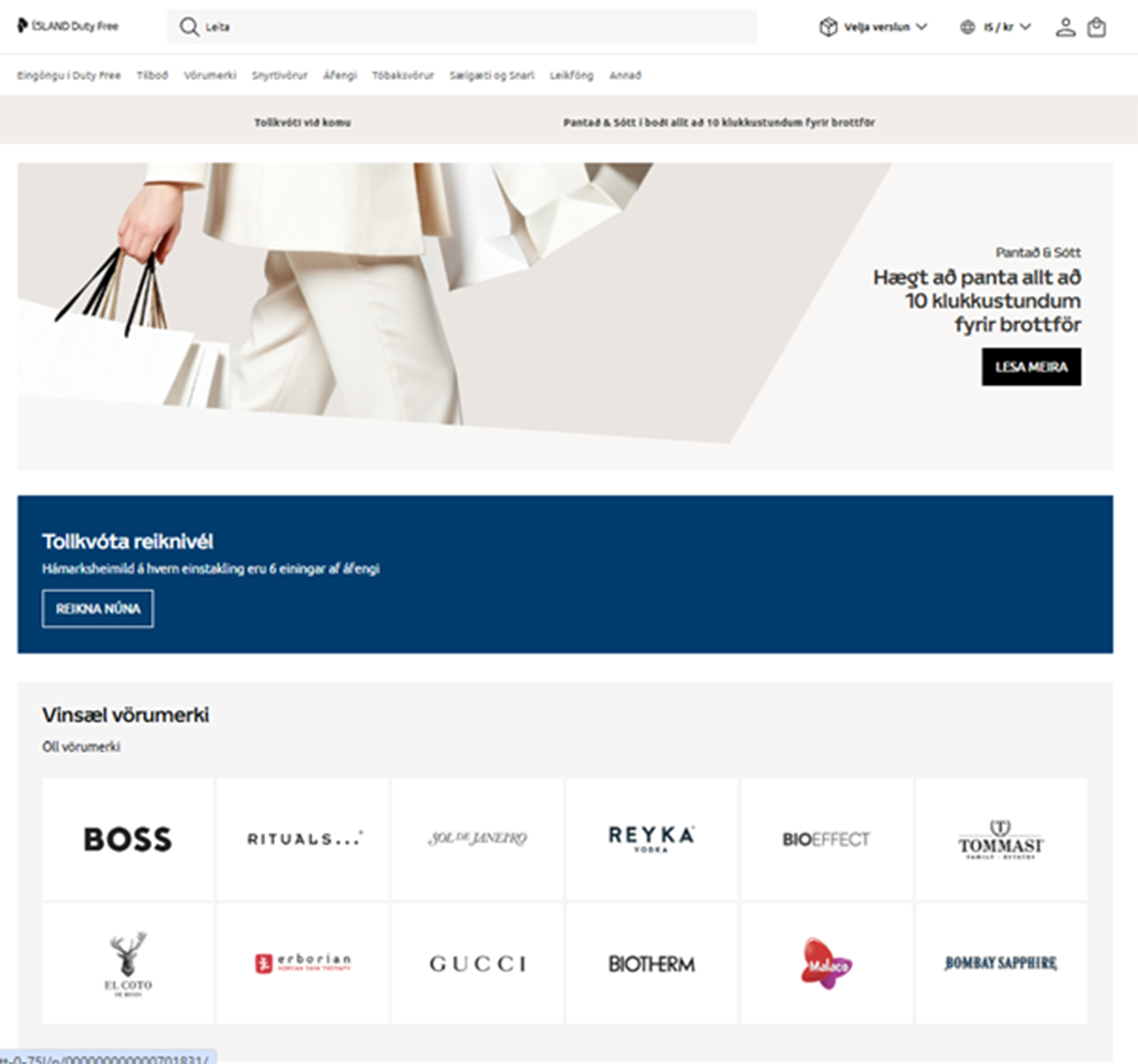Viewport: 1138px width, 1064px height.
Task: Click the REIKNA NÚNA button
Action: pos(98,609)
